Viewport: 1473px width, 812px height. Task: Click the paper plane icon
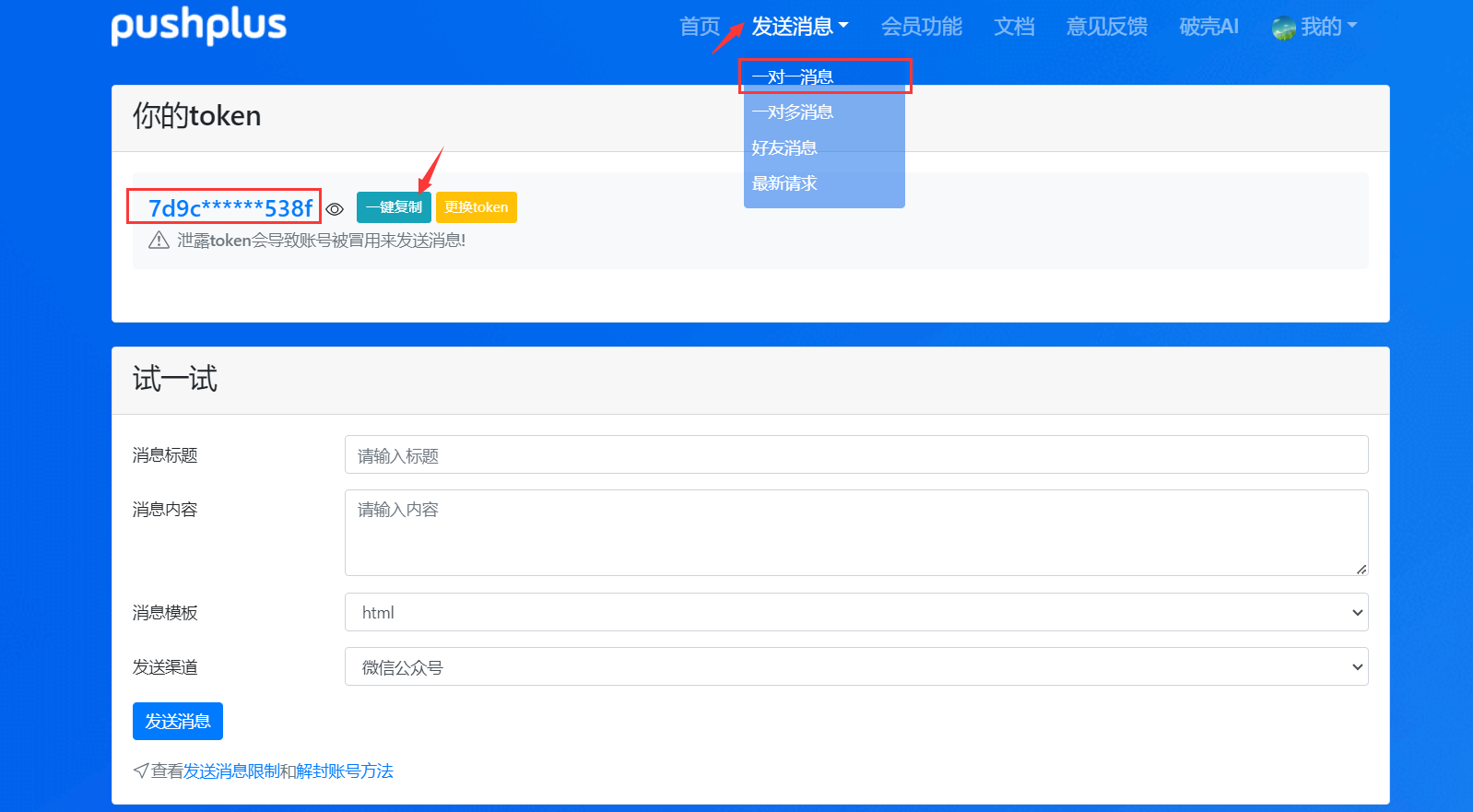(141, 771)
